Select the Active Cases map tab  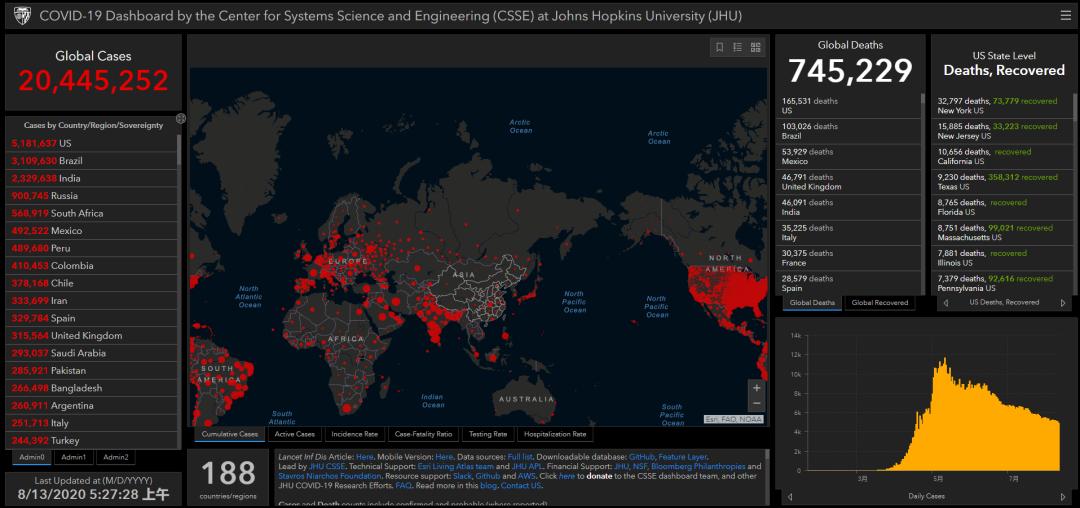tap(295, 434)
